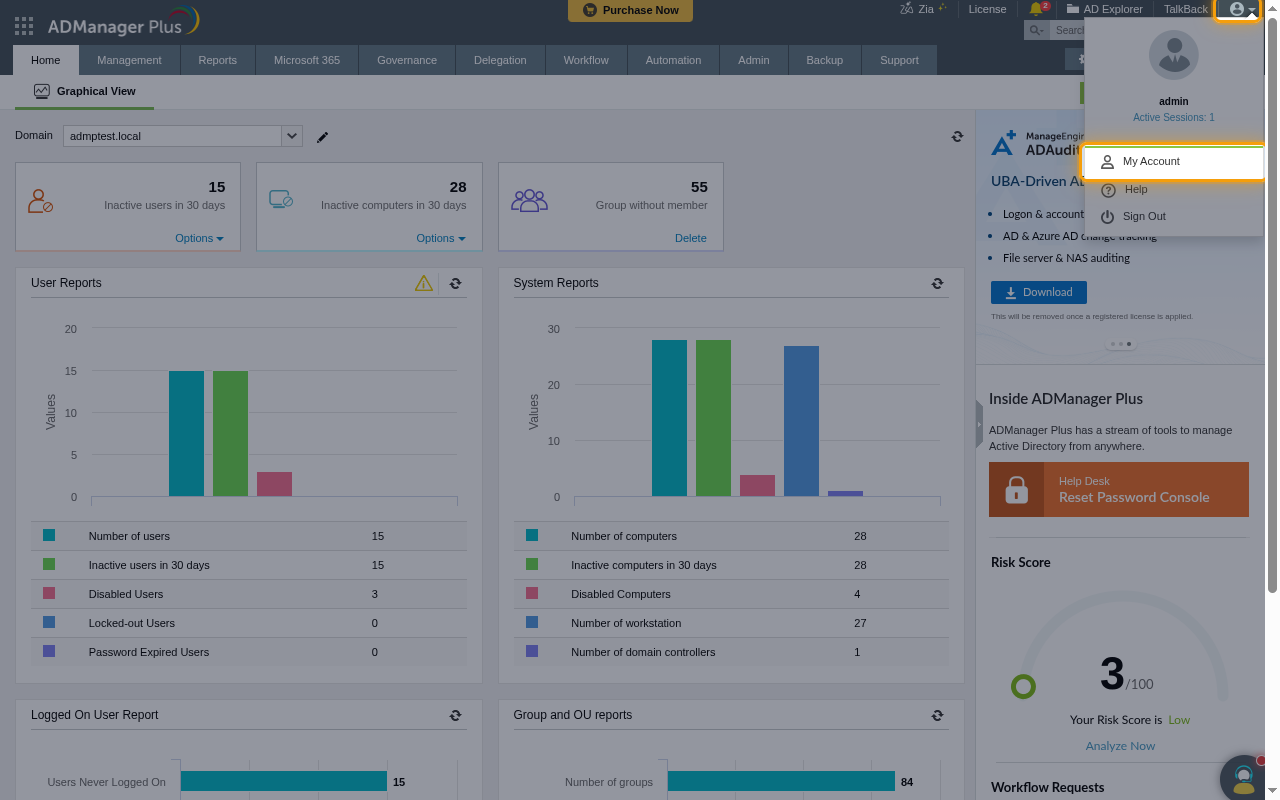Switch to the Management tab

[129, 60]
